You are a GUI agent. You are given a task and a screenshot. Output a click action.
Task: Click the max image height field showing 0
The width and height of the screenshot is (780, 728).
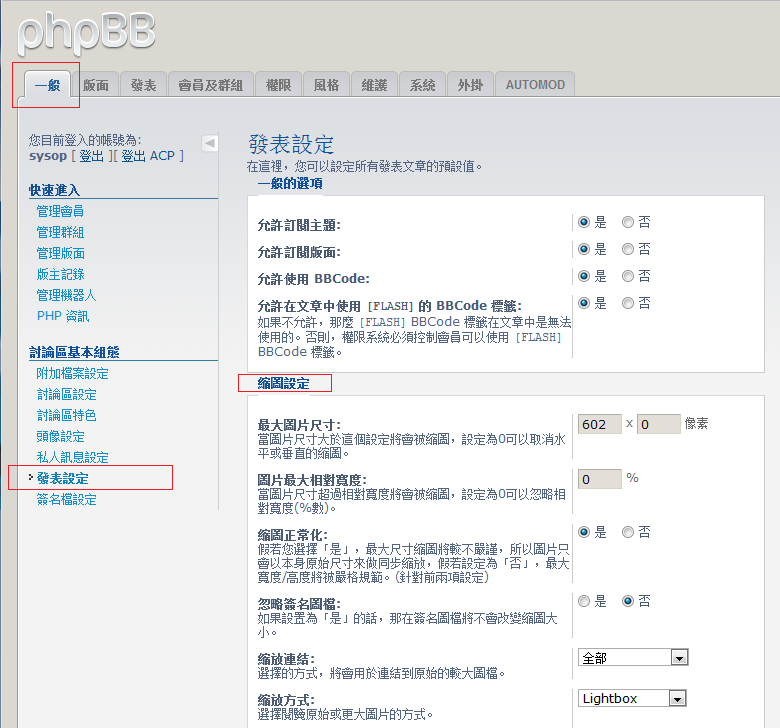pos(658,424)
